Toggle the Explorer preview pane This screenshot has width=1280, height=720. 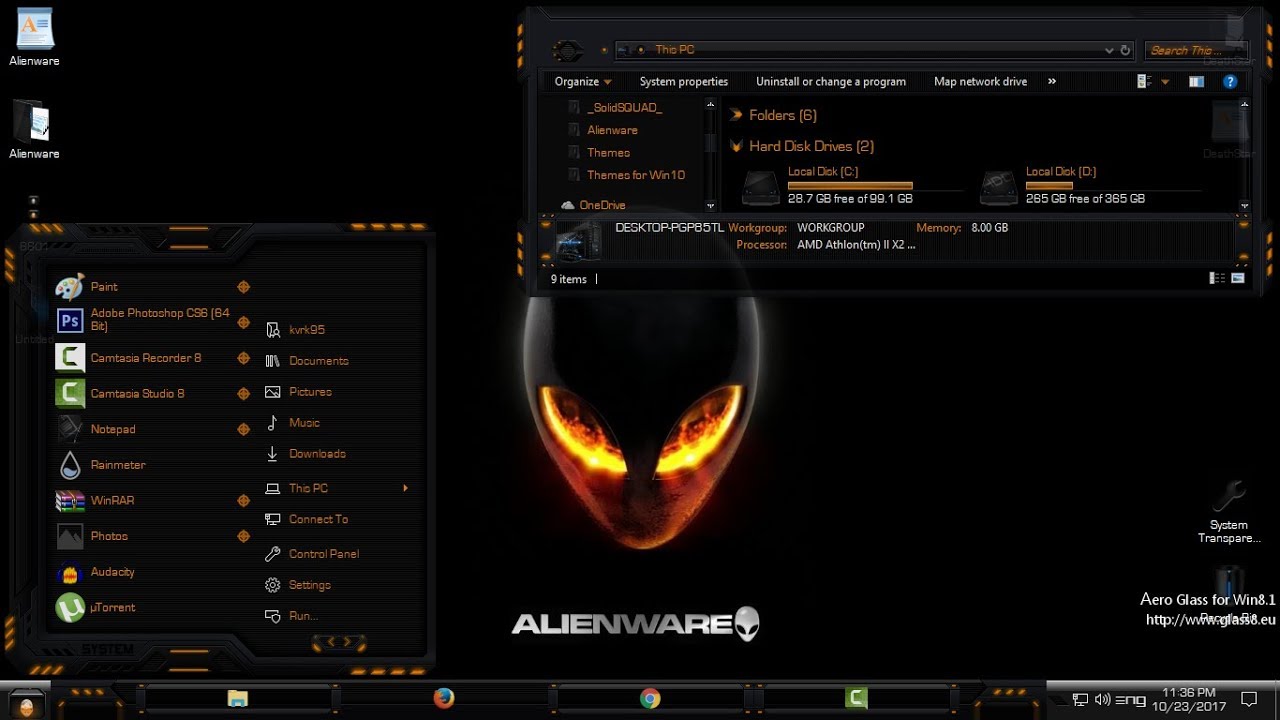click(1196, 82)
